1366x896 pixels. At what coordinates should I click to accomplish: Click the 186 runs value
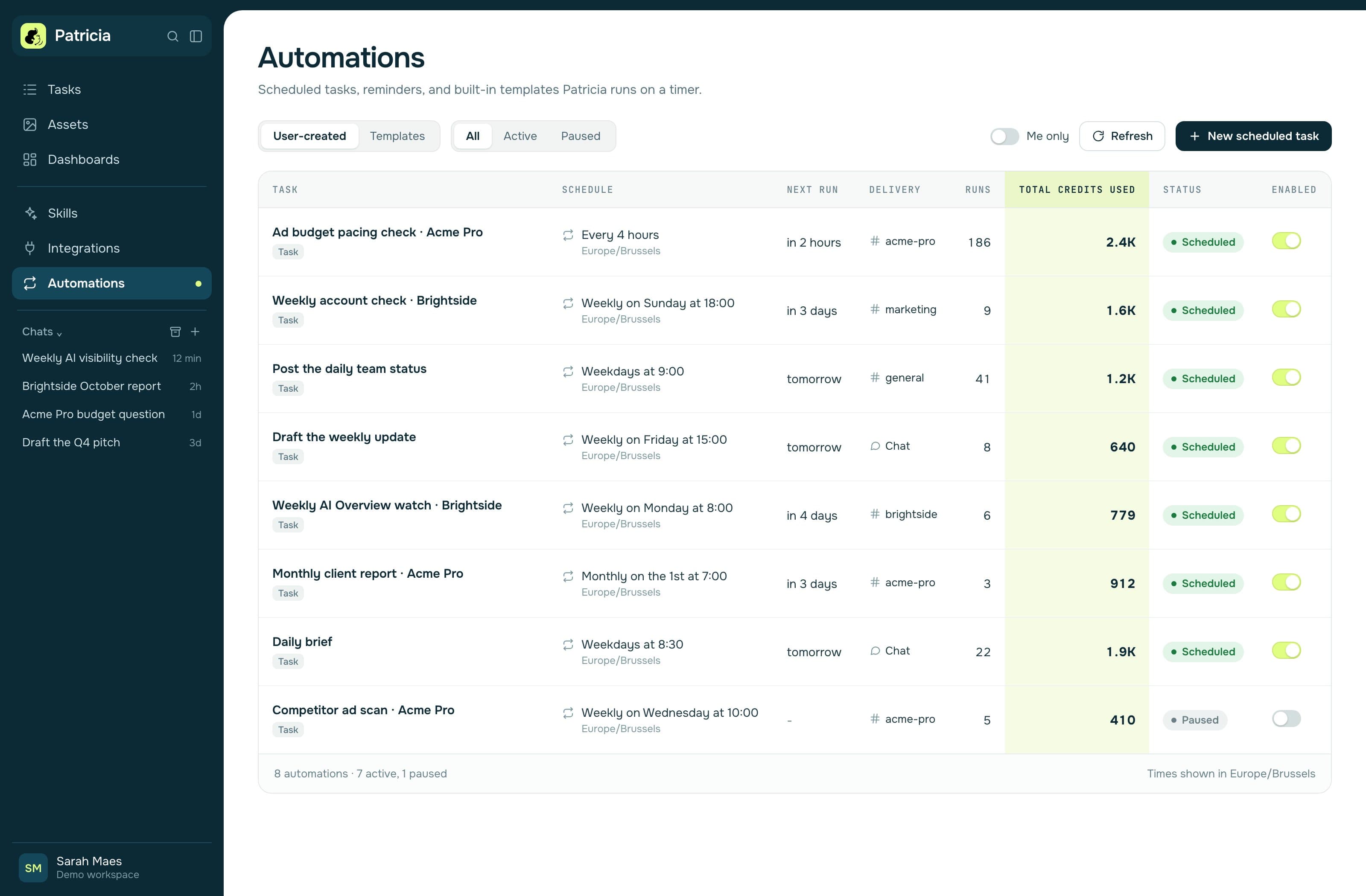[979, 242]
